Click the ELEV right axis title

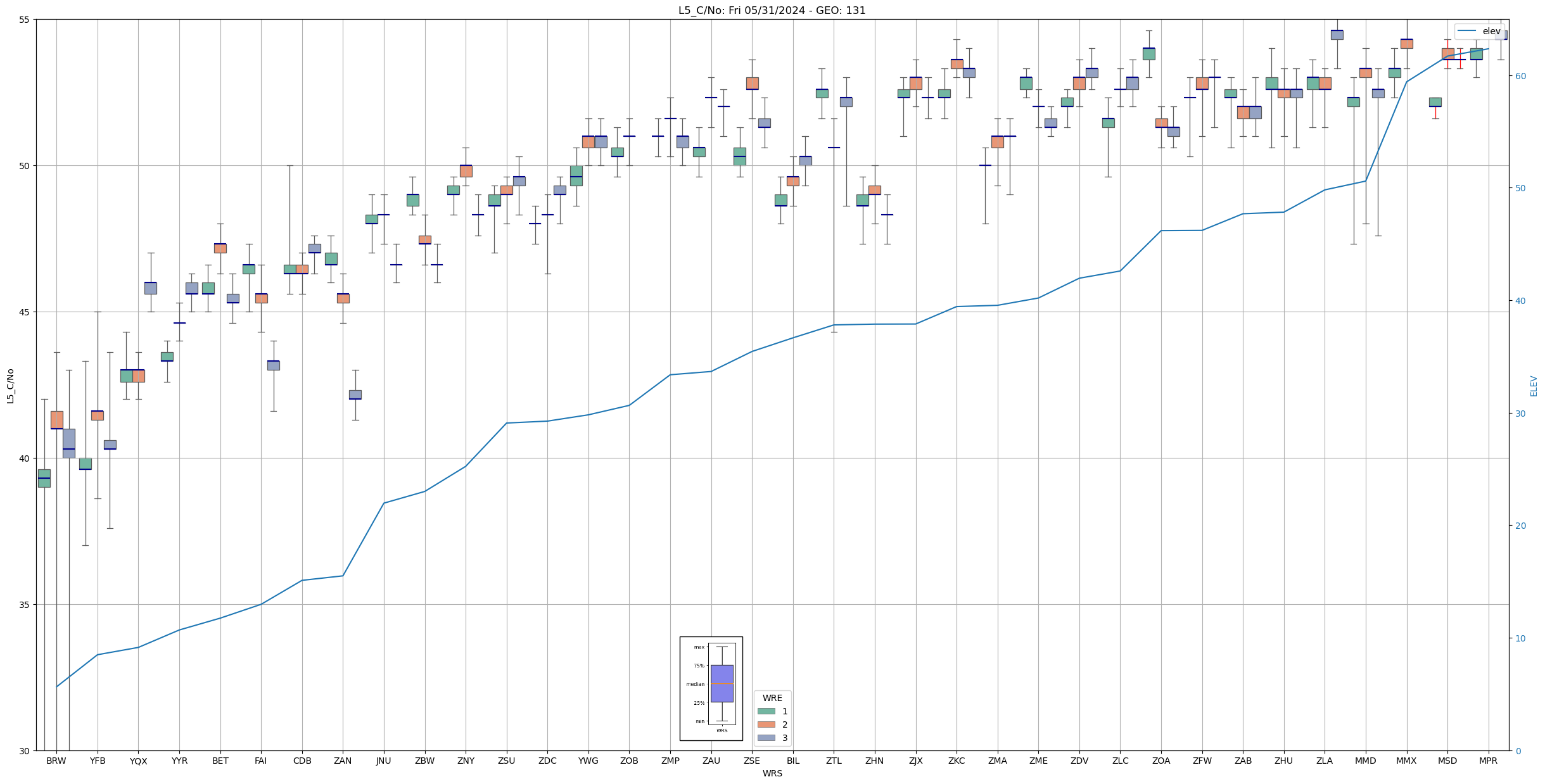(1534, 386)
